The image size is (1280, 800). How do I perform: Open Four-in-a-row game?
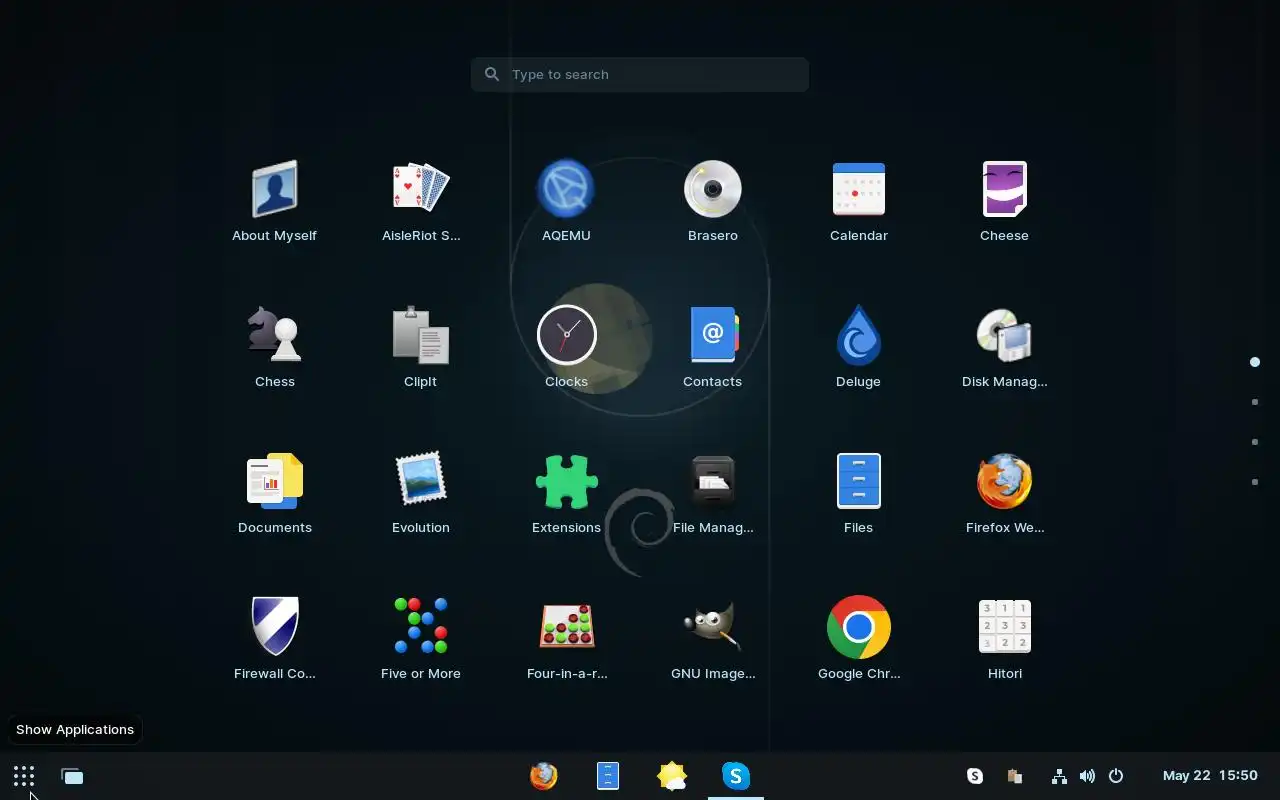click(566, 639)
